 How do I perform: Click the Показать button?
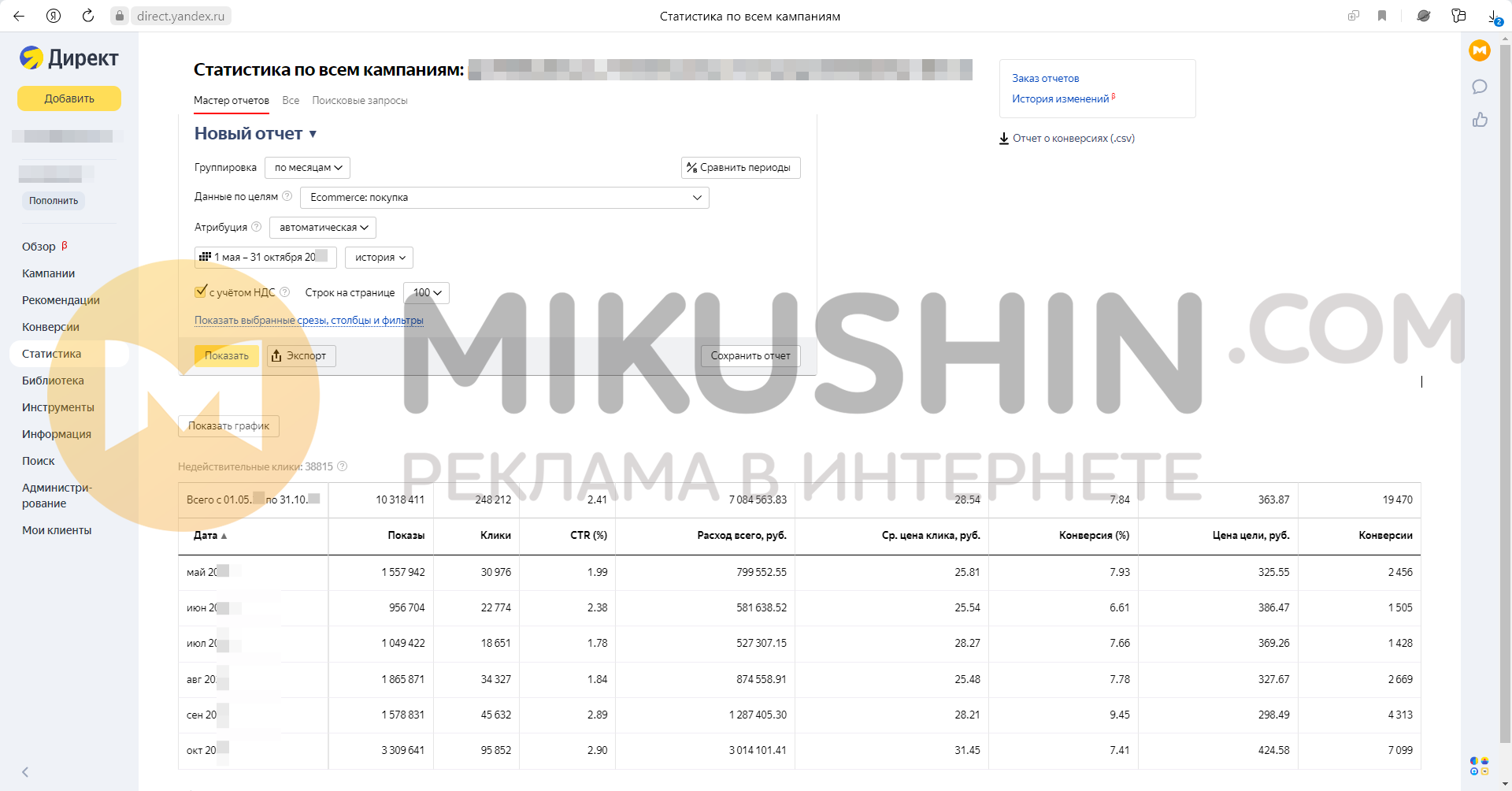227,356
